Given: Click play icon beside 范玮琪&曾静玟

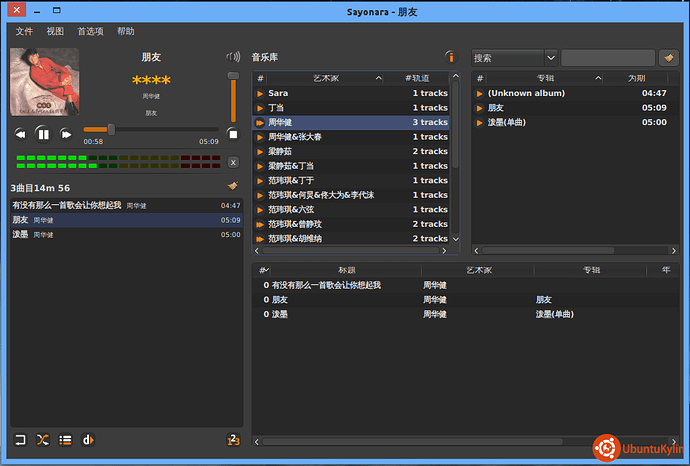Looking at the screenshot, I should click(x=260, y=224).
